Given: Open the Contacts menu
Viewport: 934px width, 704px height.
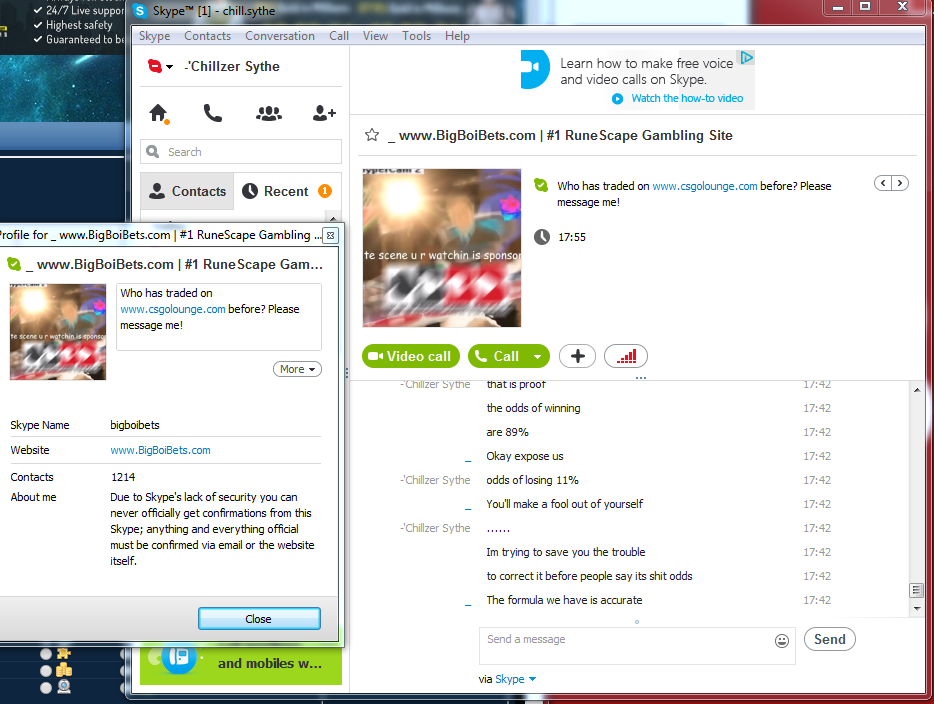Looking at the screenshot, I should pos(207,36).
